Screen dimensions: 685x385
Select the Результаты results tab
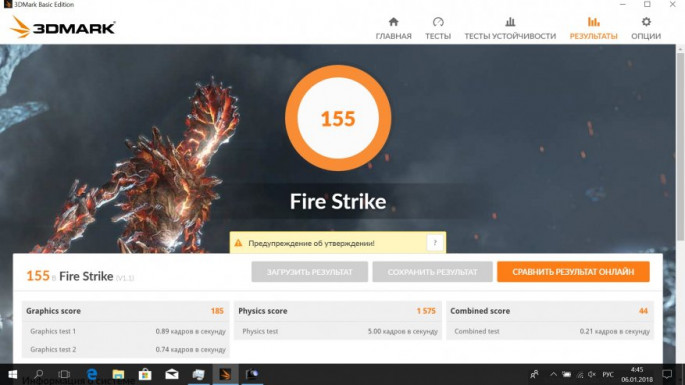[593, 28]
